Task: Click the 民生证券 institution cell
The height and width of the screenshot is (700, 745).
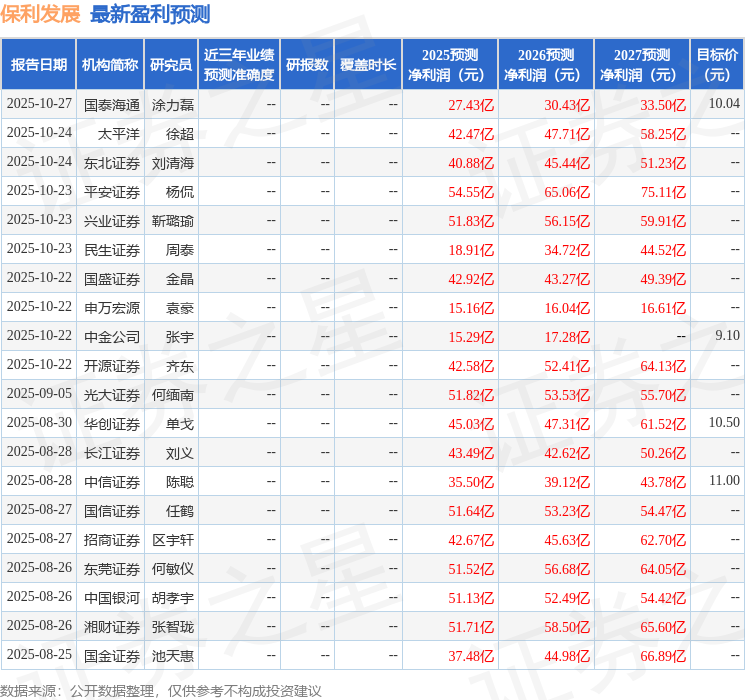Action: click(112, 250)
